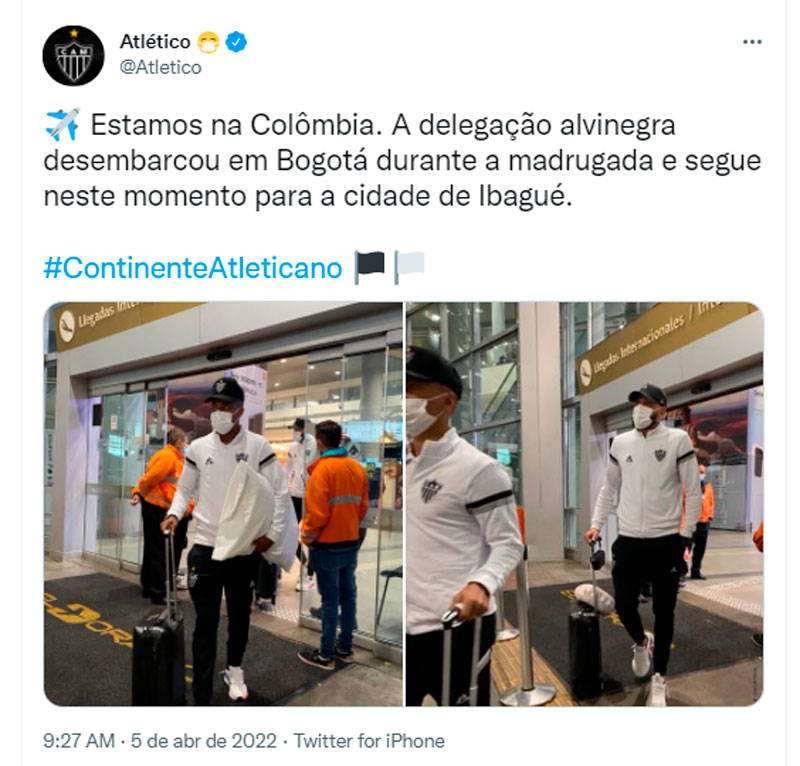This screenshot has height=766, width=800.
Task: Click the Atlético display name
Action: 155,42
